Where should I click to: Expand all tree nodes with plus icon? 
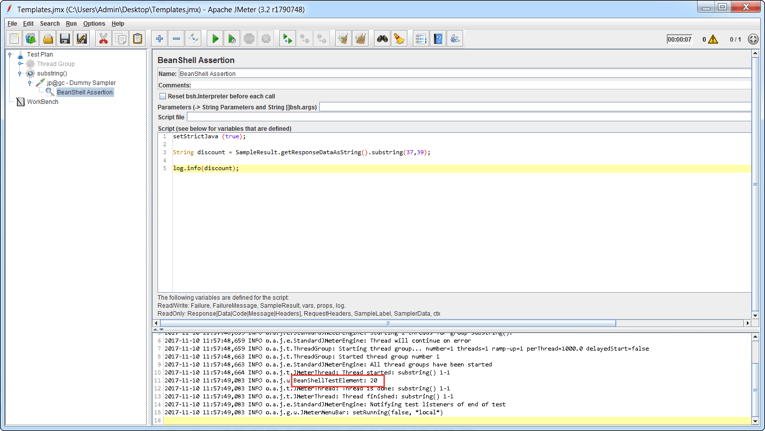(x=159, y=39)
